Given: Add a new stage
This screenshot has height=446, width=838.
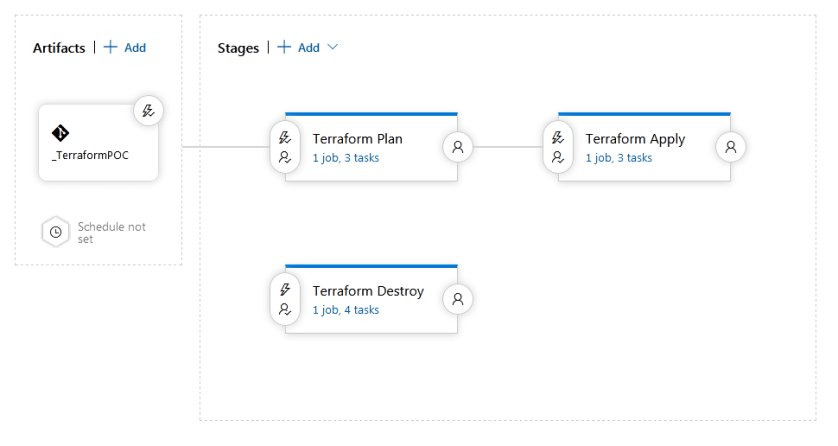Looking at the screenshot, I should click(300, 48).
